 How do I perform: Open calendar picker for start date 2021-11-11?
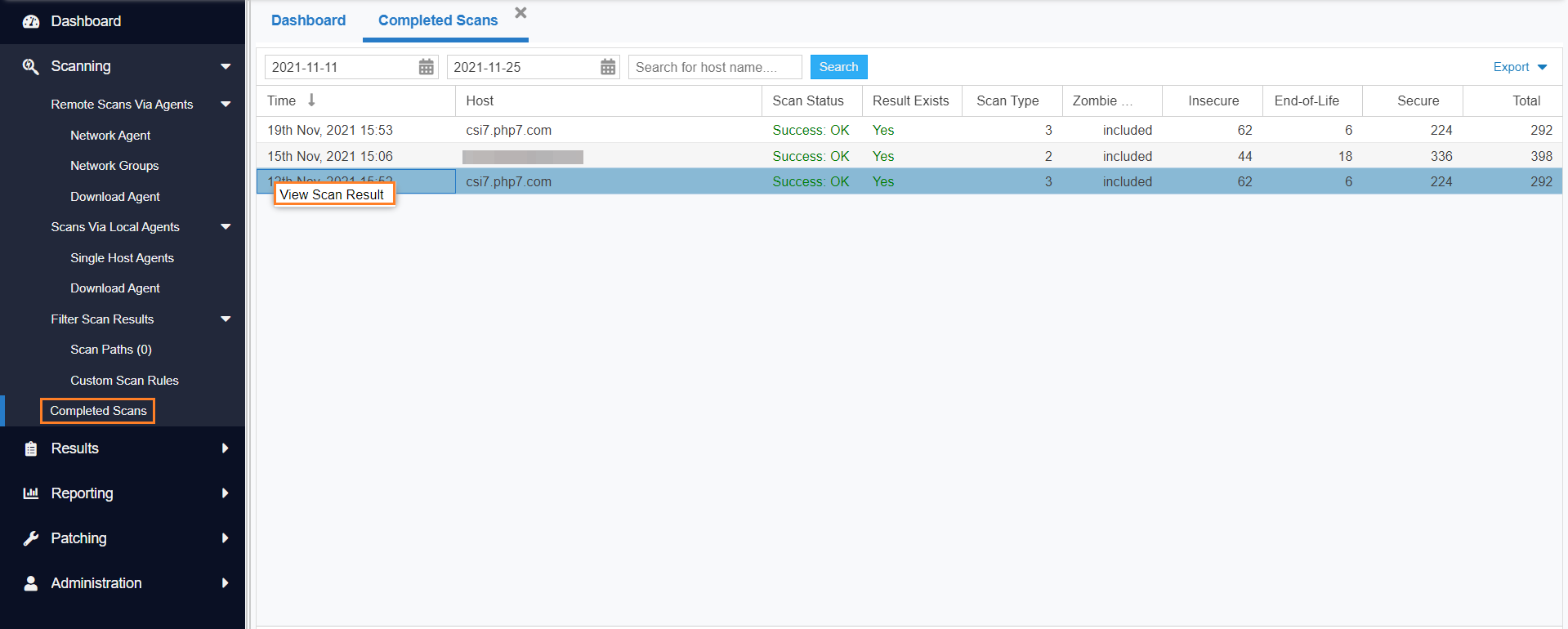[x=426, y=67]
